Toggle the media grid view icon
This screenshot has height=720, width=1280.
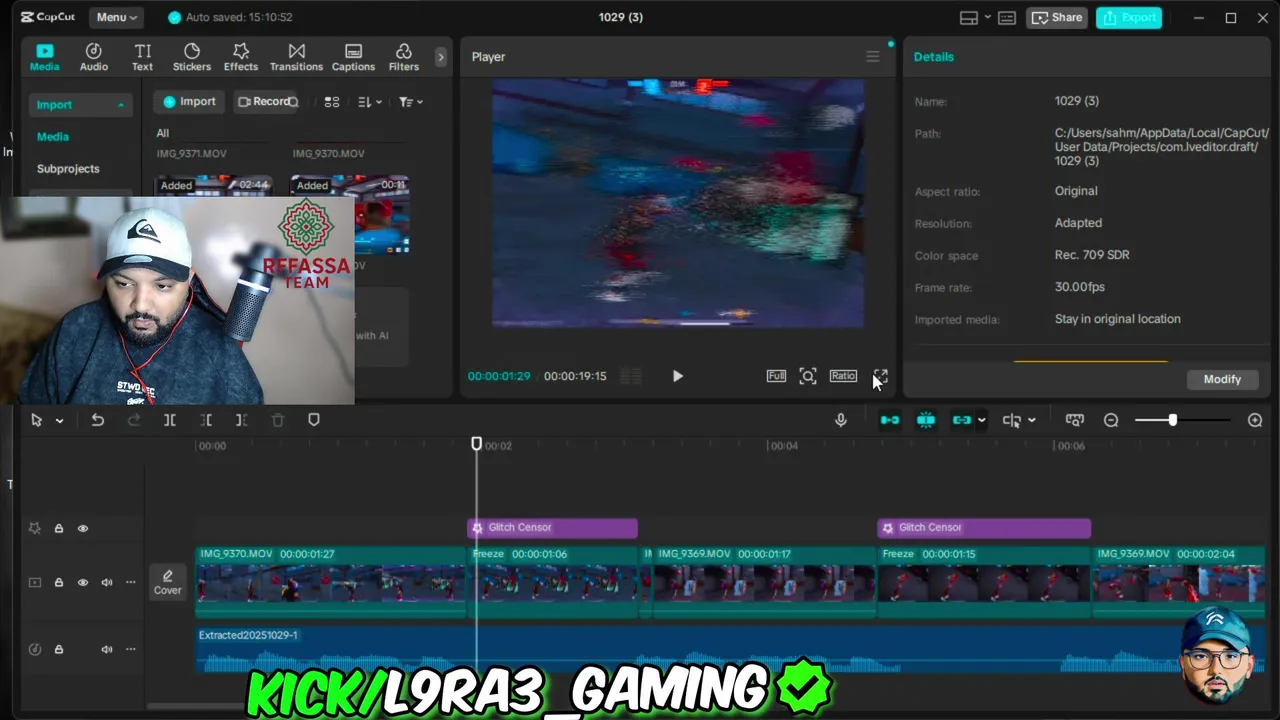(x=332, y=102)
